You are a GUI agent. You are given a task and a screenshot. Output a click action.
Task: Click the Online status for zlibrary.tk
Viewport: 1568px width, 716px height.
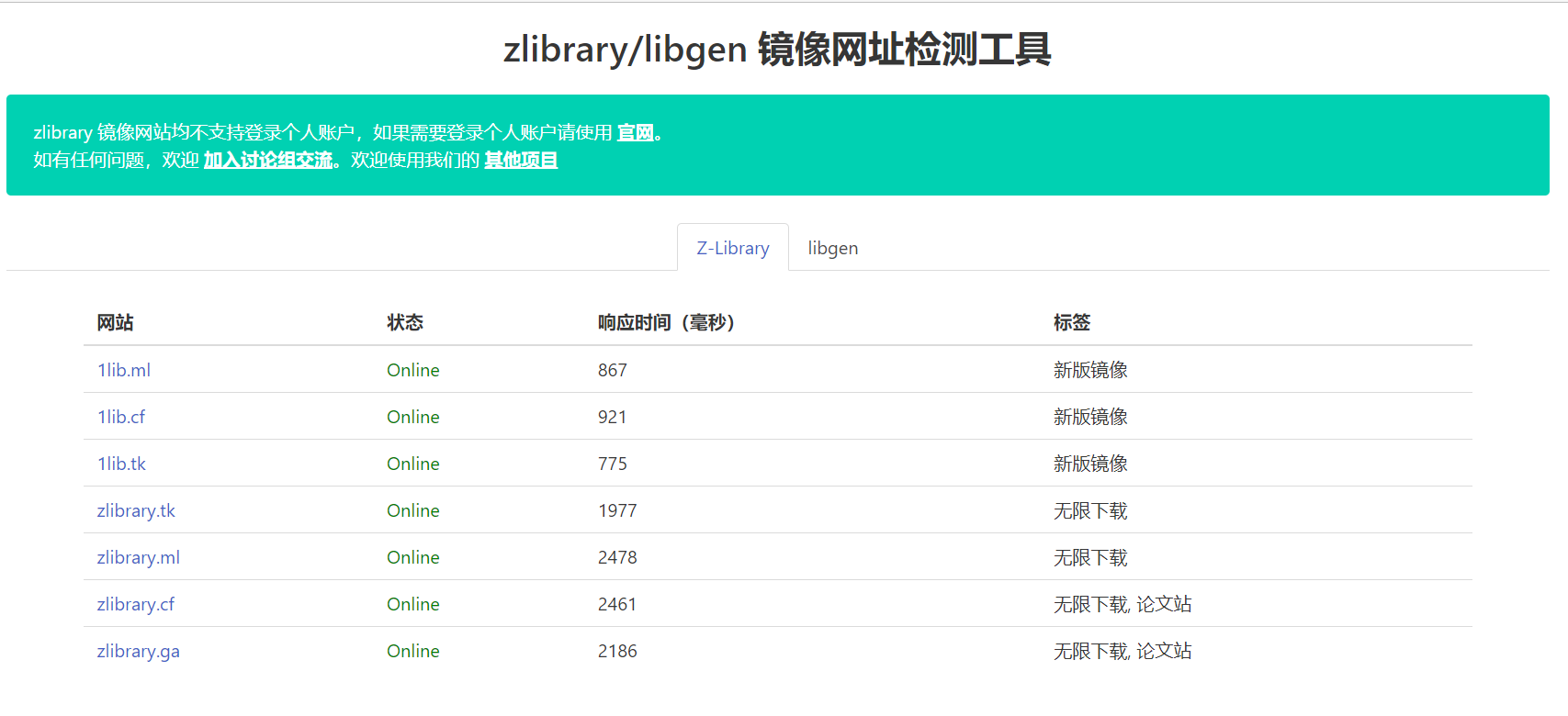[x=413, y=510]
